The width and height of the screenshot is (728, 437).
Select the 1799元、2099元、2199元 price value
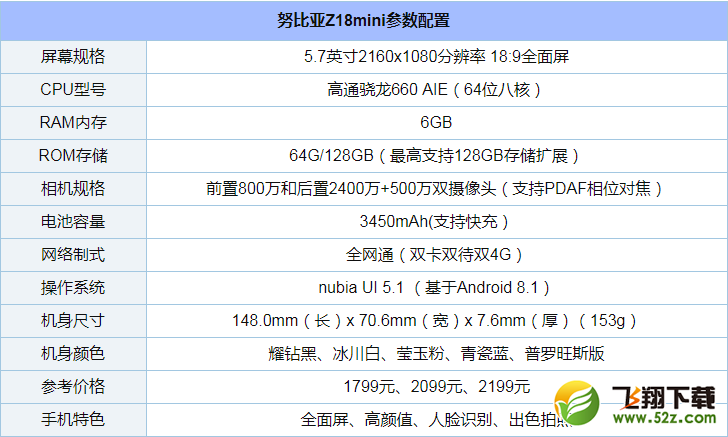pos(436,386)
